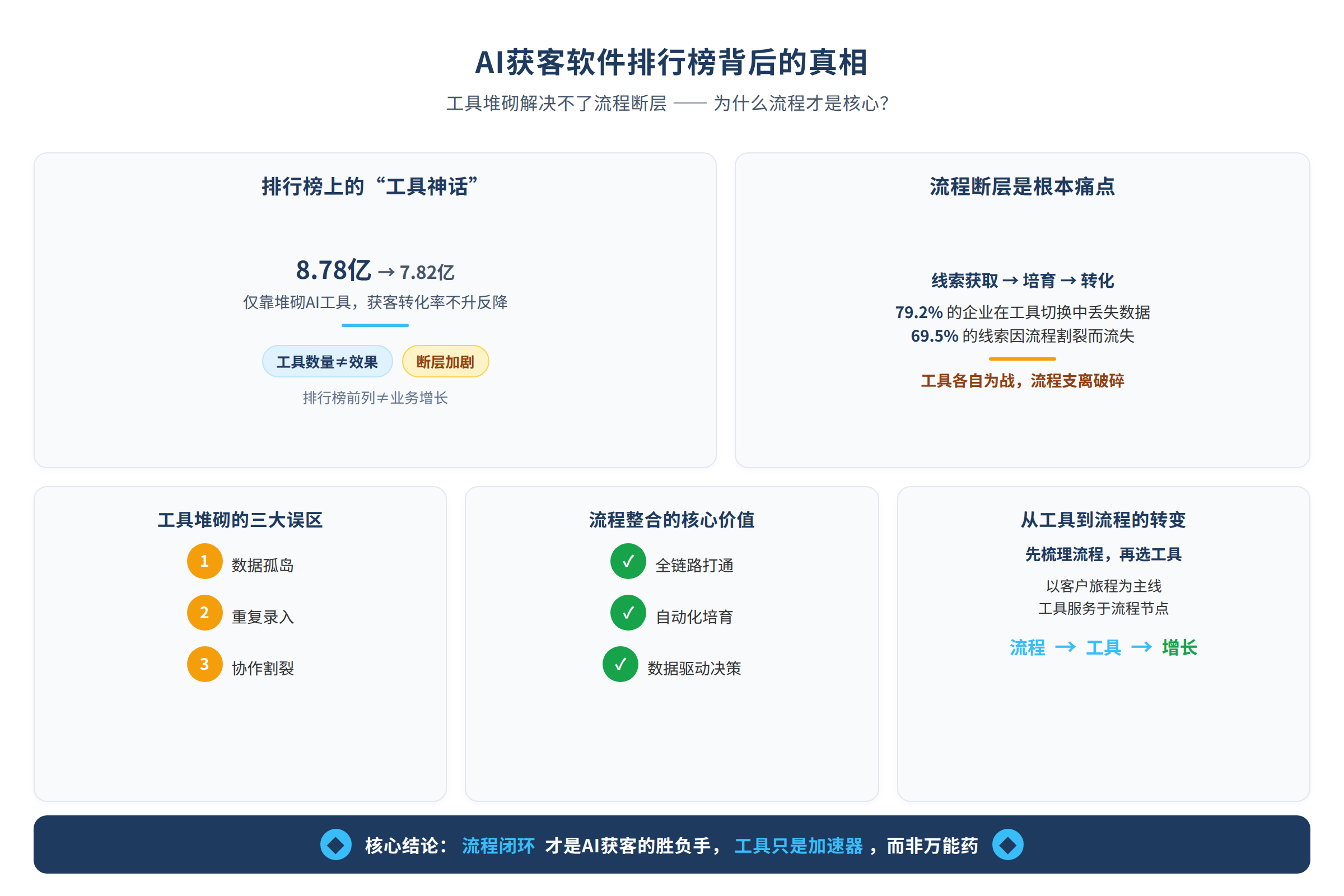The image size is (1344, 896).
Task: Click the list item 全链路打通
Action: 694,565
